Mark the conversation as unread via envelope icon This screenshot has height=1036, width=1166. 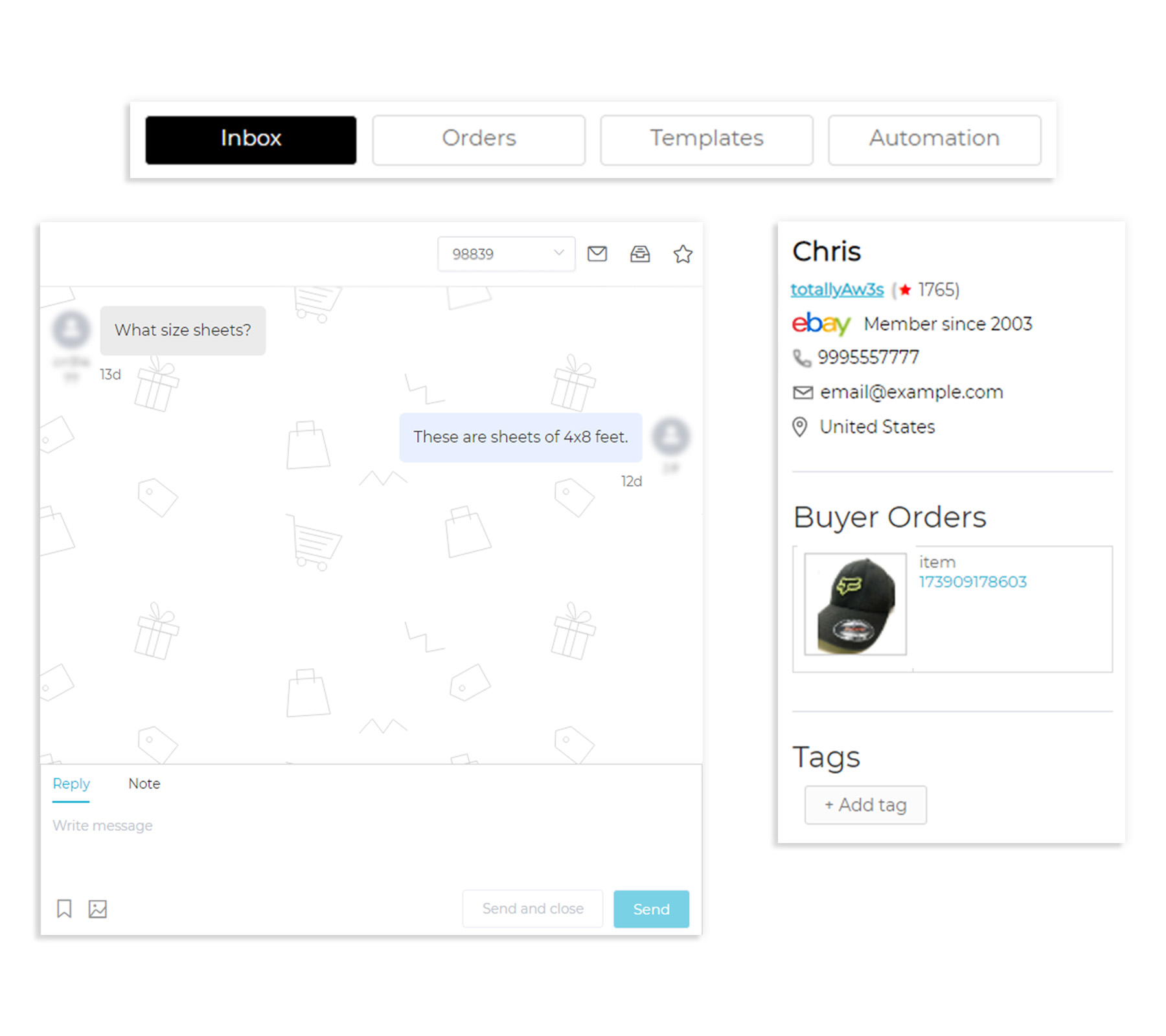point(597,254)
